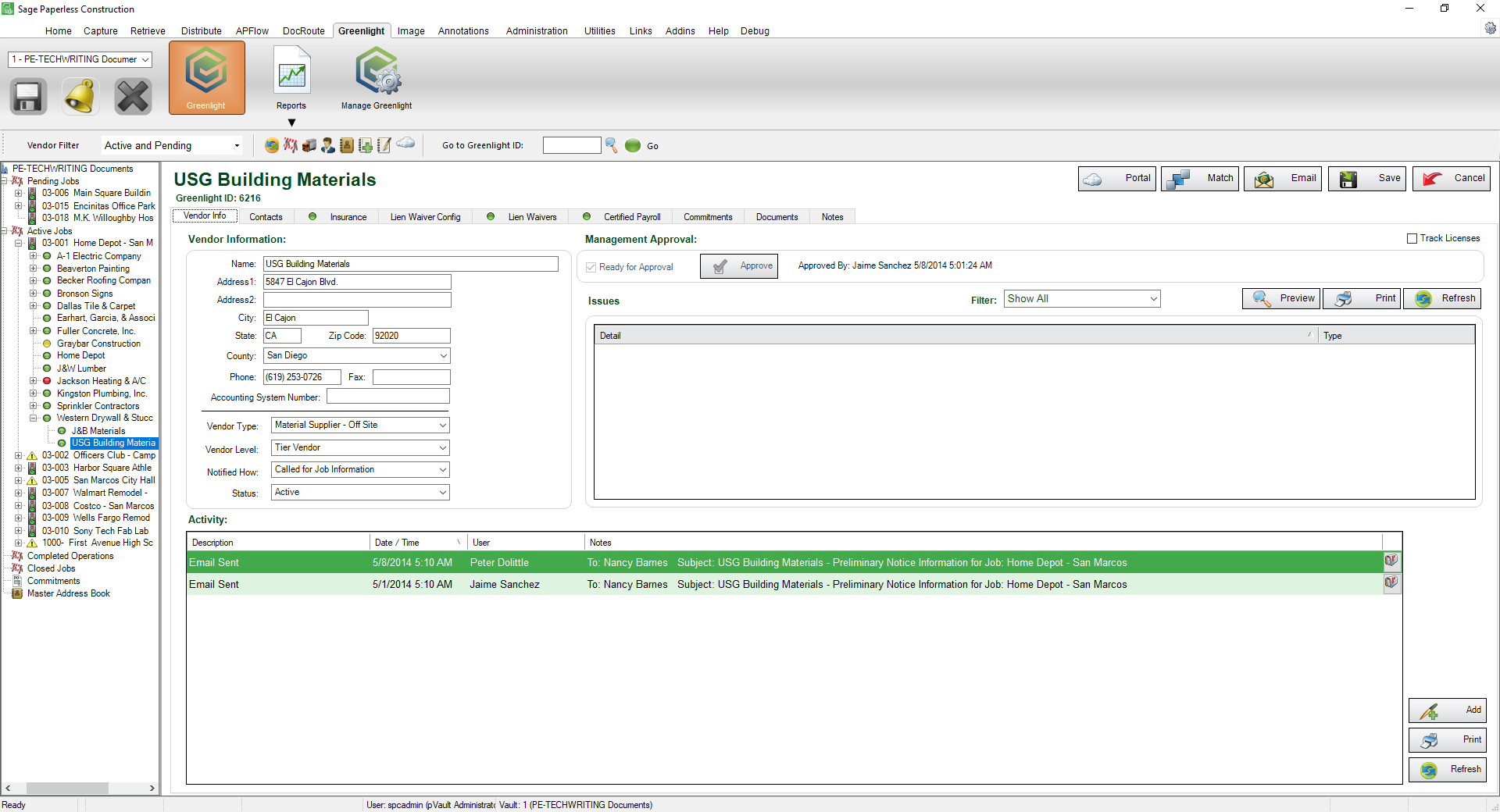Screen dimensions: 1500x812
Task: Open the APFlow menu
Action: click(252, 31)
